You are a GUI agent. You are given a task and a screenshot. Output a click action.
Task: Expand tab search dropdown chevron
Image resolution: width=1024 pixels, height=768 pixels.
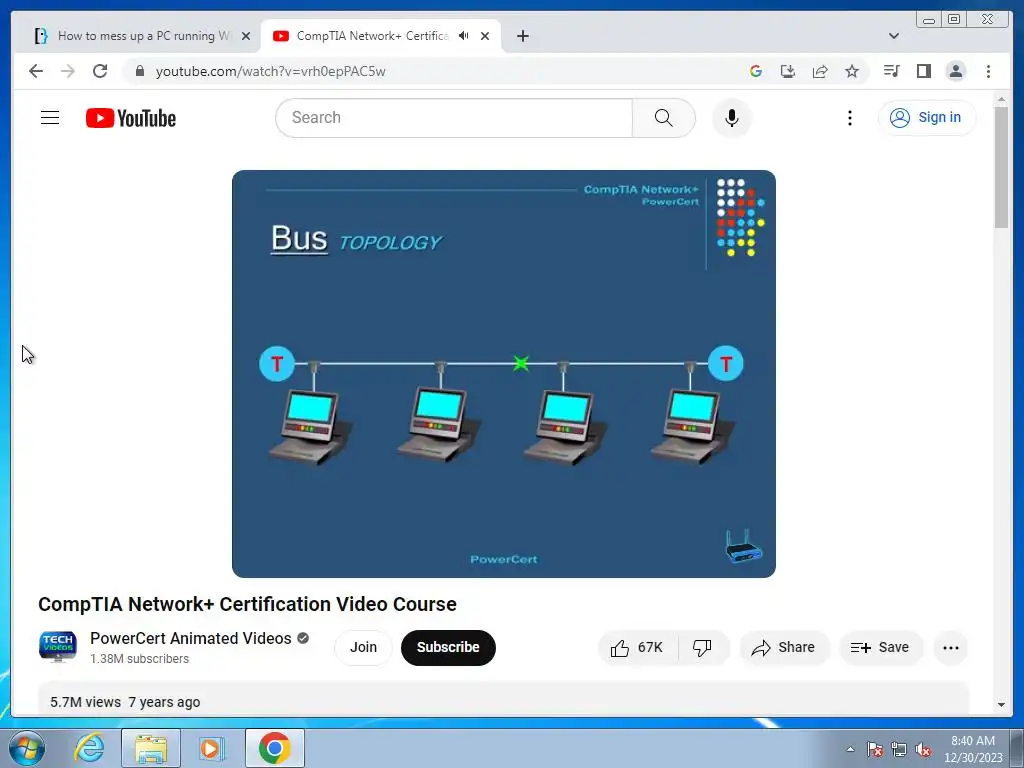point(894,36)
